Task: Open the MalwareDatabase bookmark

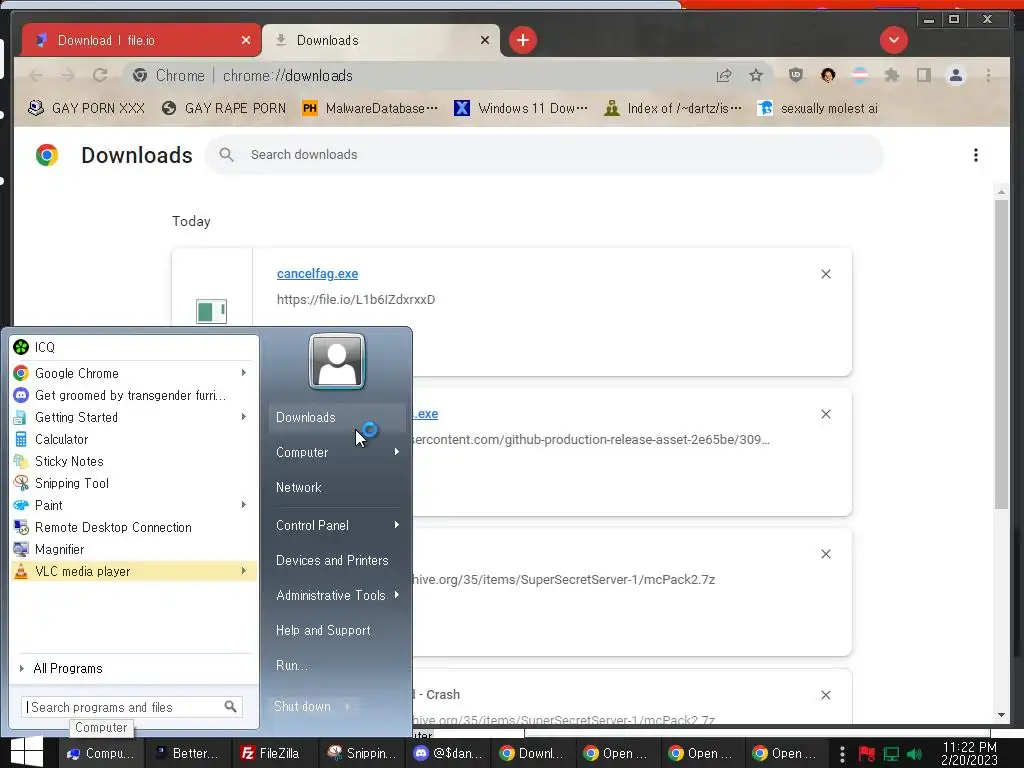Action: tap(370, 108)
